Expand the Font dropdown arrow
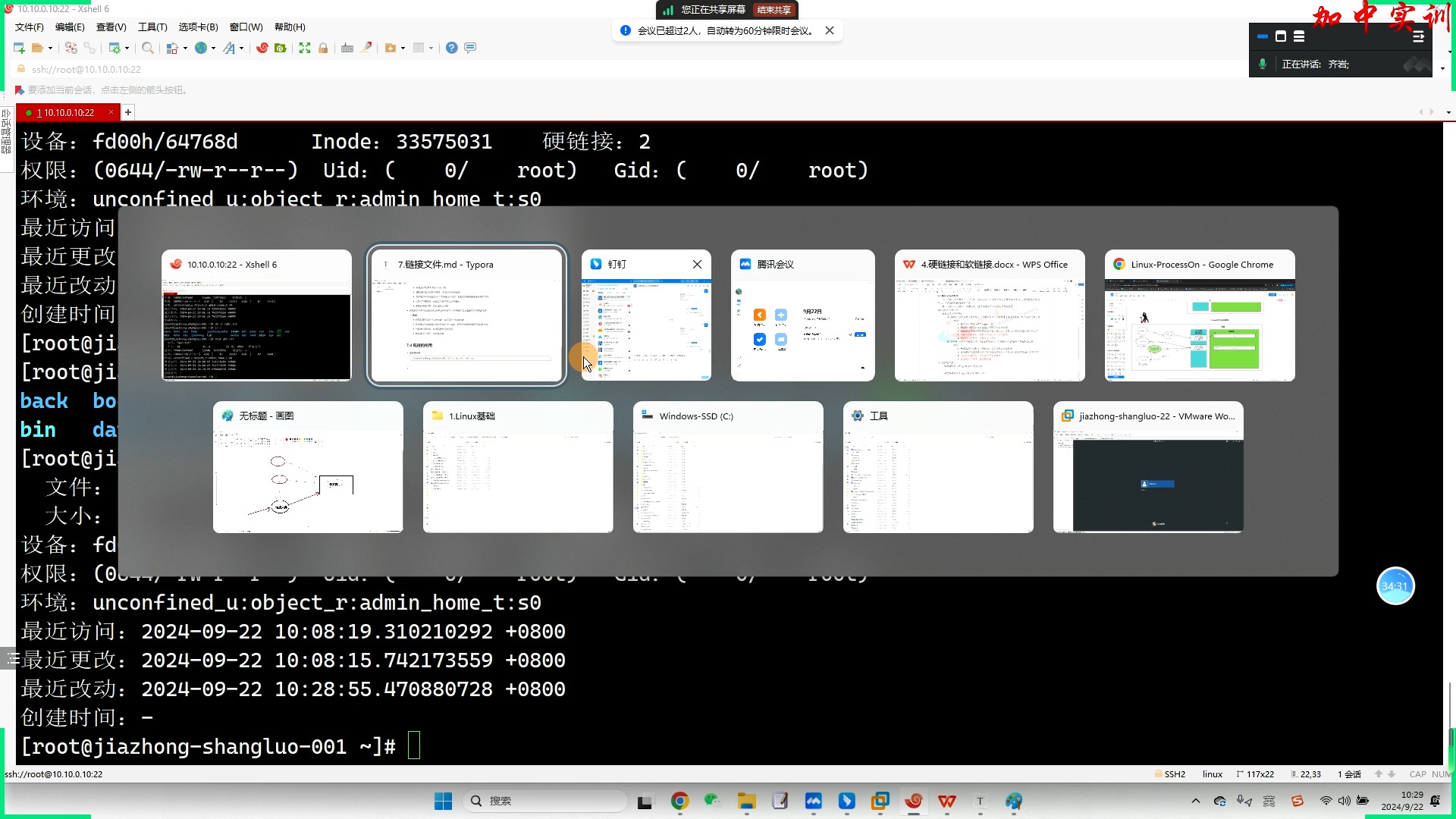Viewport: 1456px width, 819px height. click(x=241, y=48)
